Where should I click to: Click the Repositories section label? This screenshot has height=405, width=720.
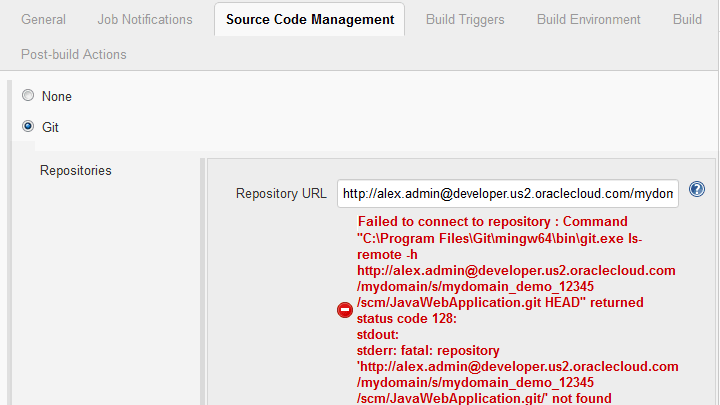click(x=76, y=170)
